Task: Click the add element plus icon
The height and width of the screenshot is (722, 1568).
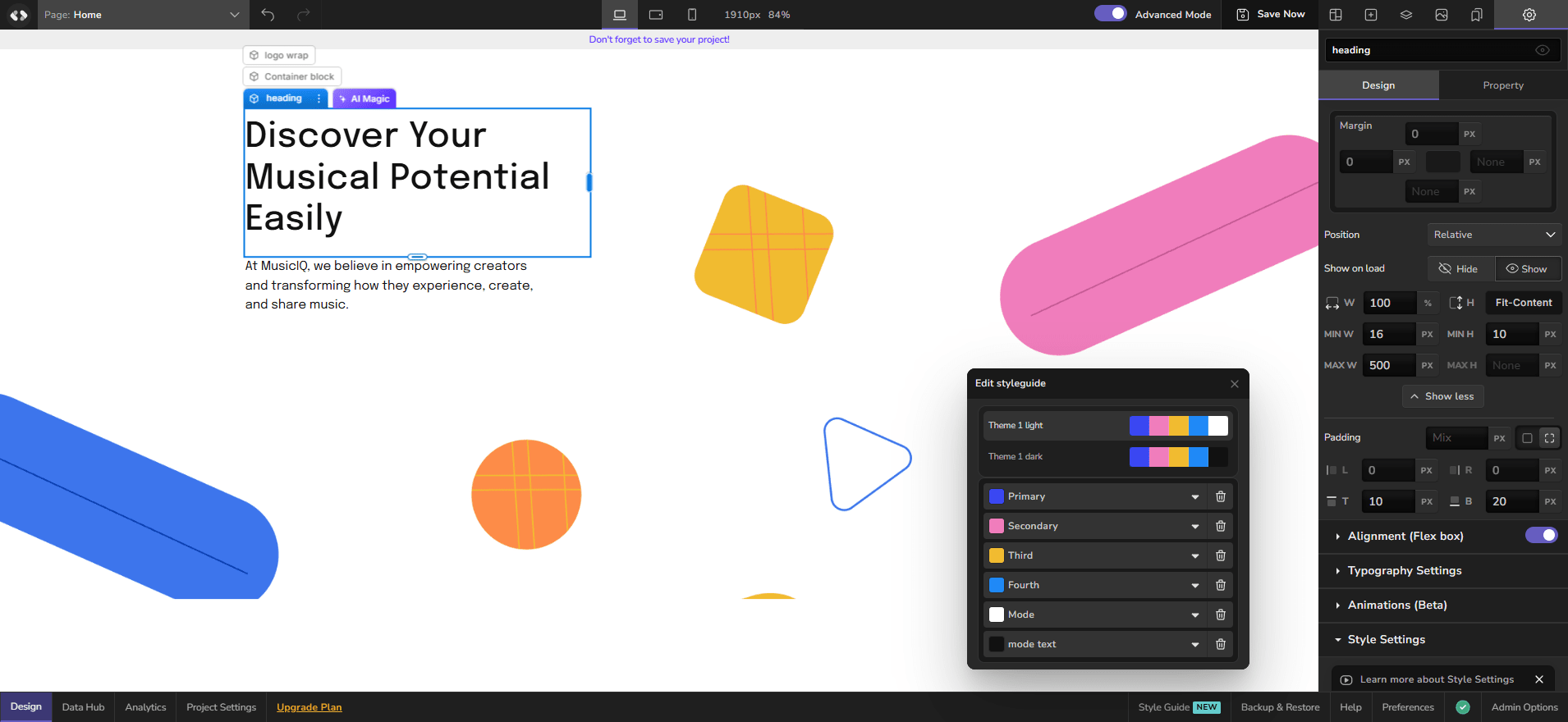Action: pyautogui.click(x=1371, y=15)
